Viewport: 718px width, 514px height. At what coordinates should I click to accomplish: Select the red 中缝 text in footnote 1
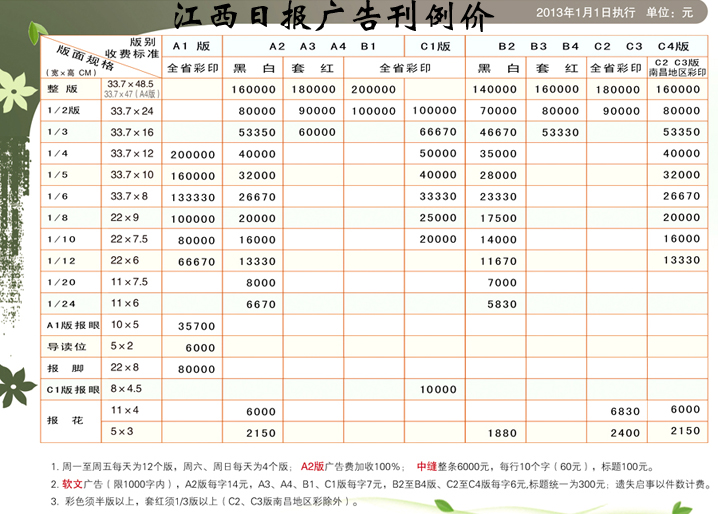(x=426, y=467)
